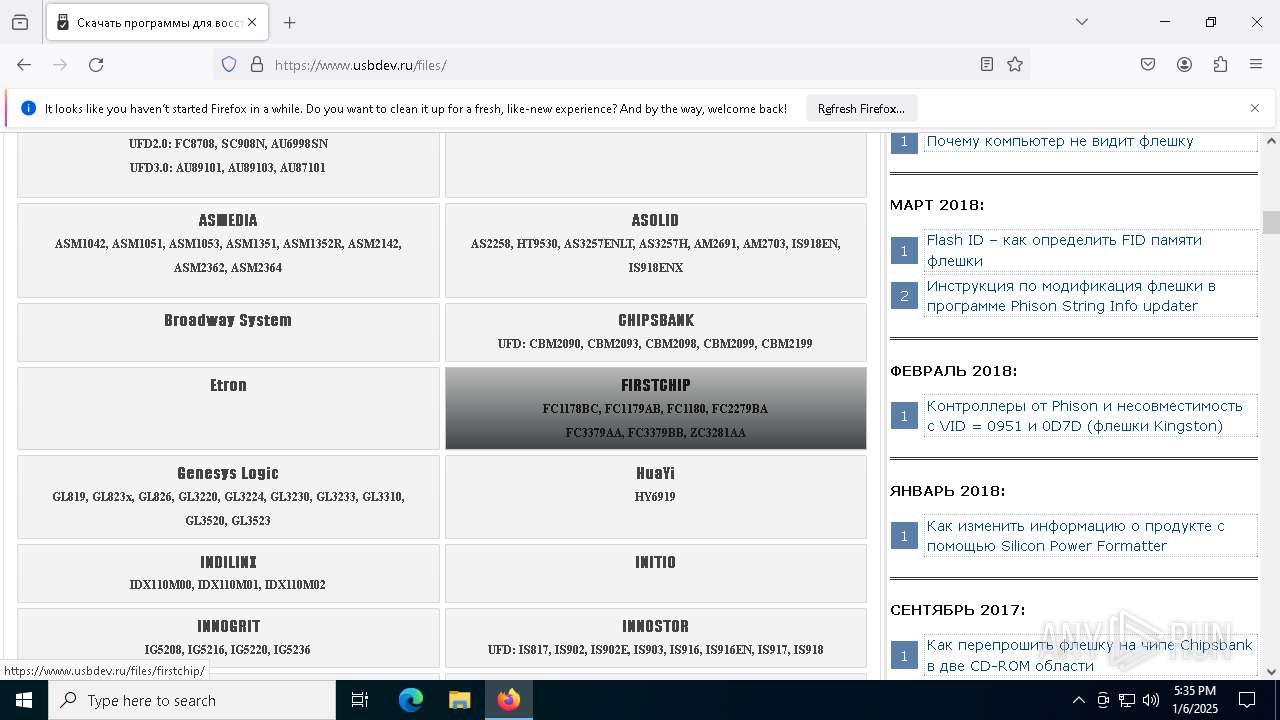
Task: Dismiss the refresh Firefox notification bar
Action: (x=1255, y=108)
